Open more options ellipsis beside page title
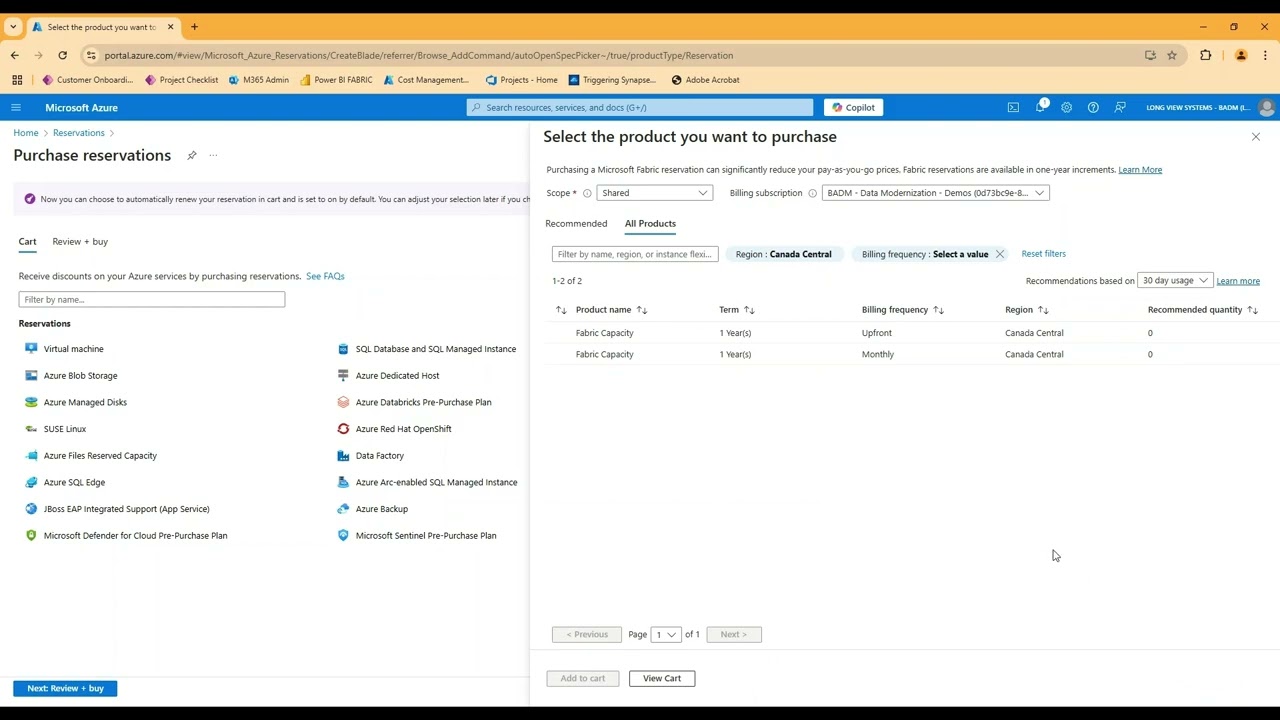This screenshot has width=1280, height=720. [x=213, y=155]
